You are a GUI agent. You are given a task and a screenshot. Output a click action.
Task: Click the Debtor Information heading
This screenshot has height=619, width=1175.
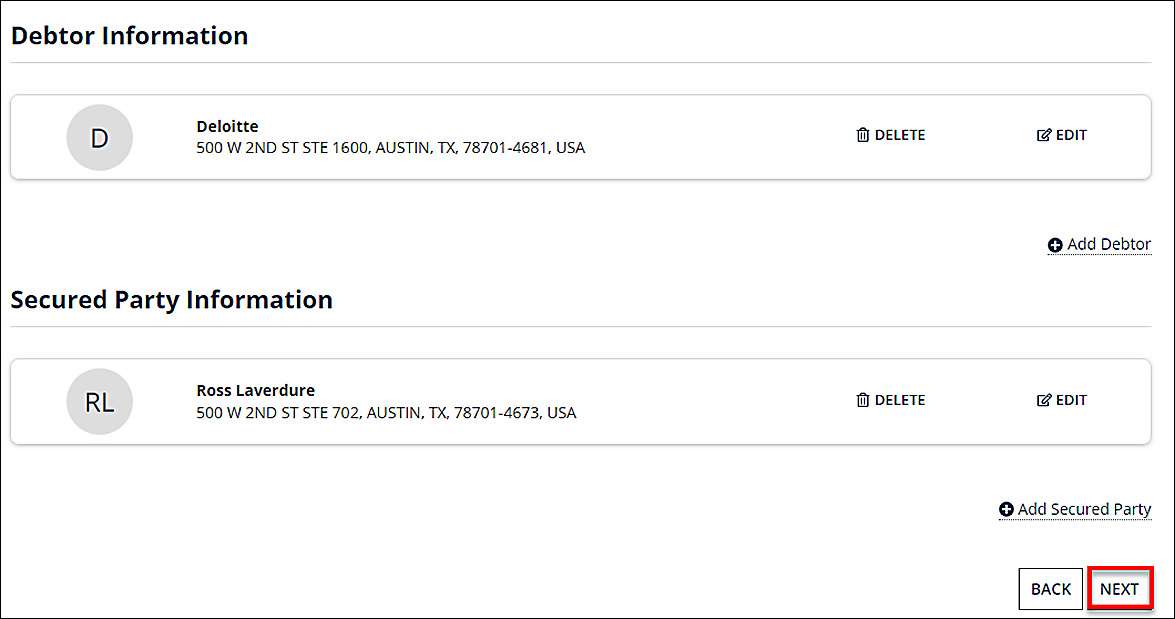(129, 36)
